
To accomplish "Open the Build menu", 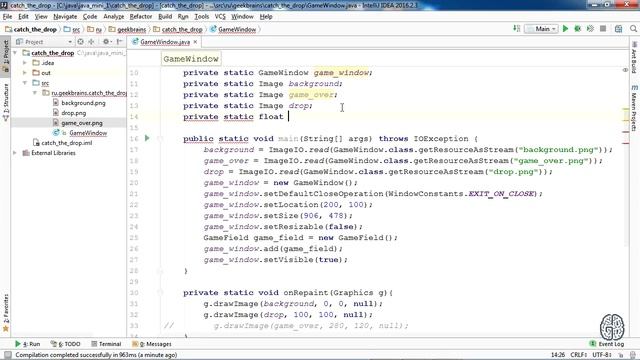I will (165, 16).
